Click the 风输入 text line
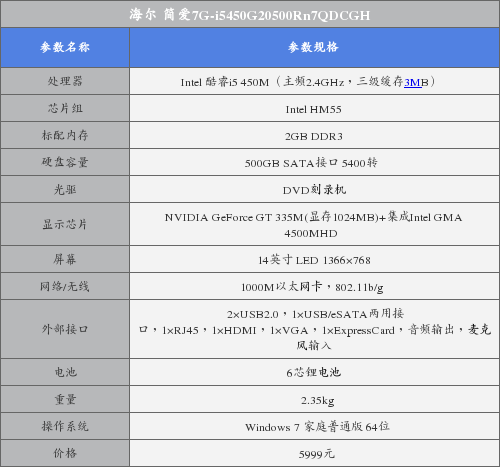This screenshot has height=467, width=500. 314,345
